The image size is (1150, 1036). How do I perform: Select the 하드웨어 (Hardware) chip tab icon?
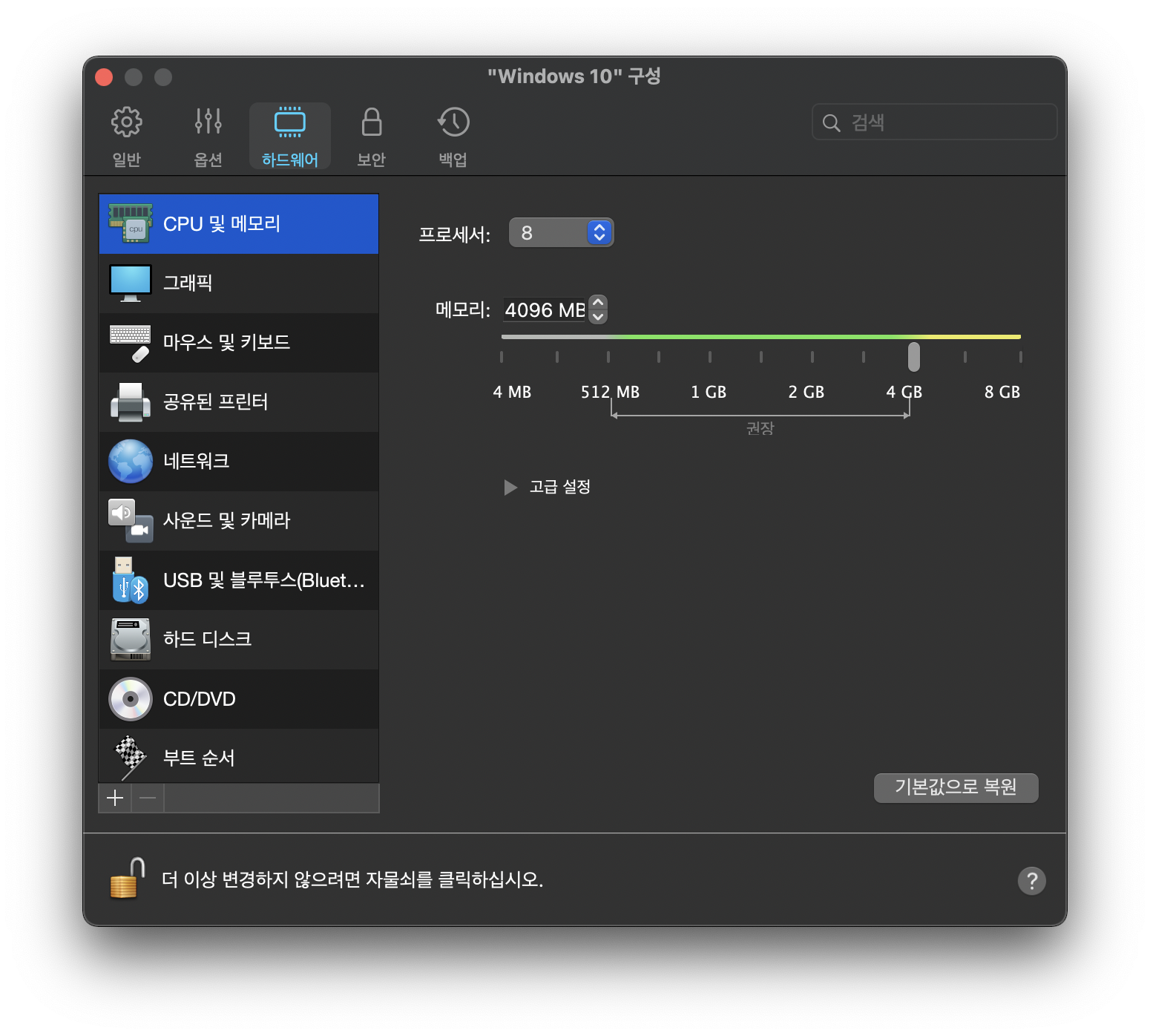(290, 122)
